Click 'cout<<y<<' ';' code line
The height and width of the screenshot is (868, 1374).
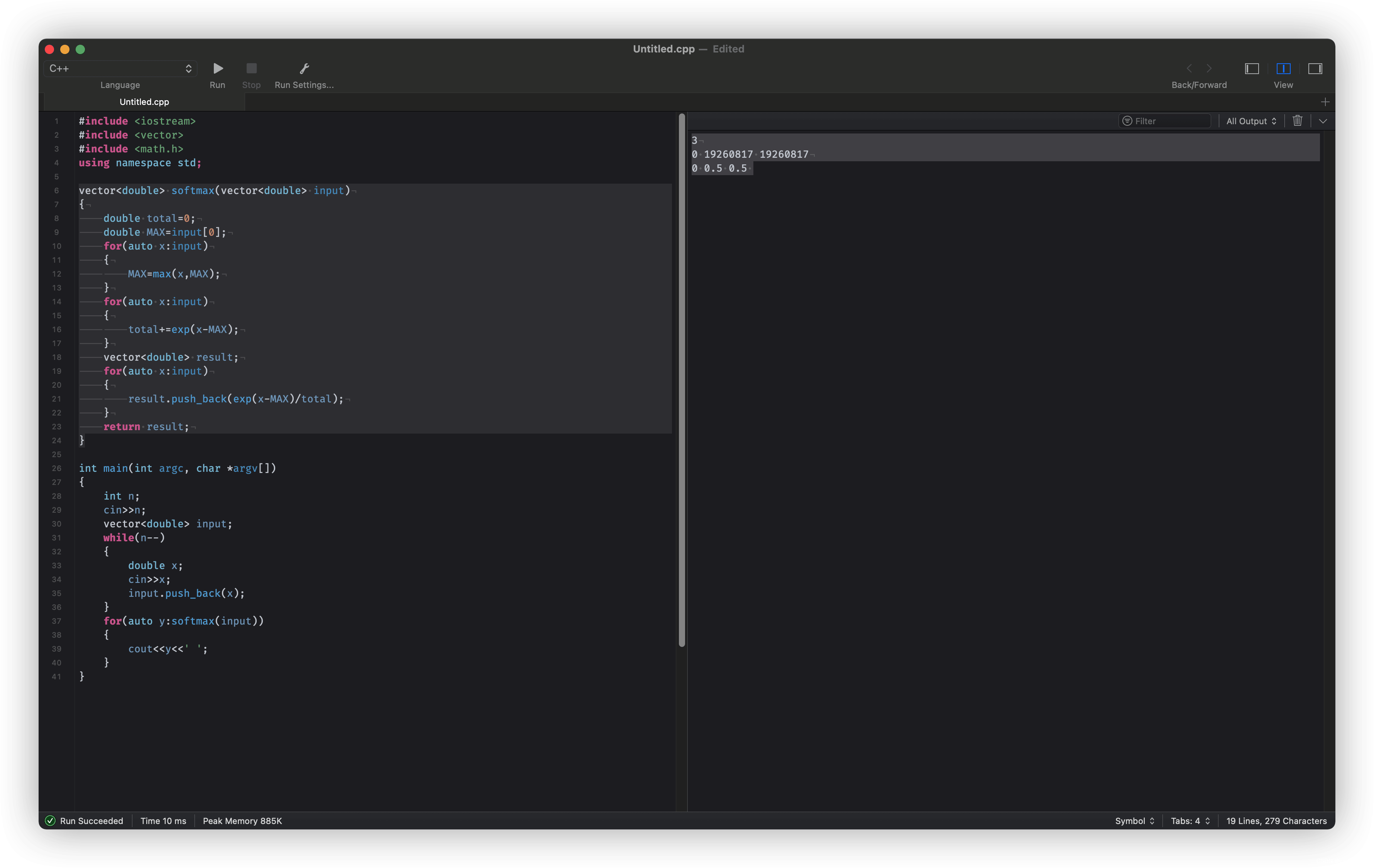(x=168, y=648)
